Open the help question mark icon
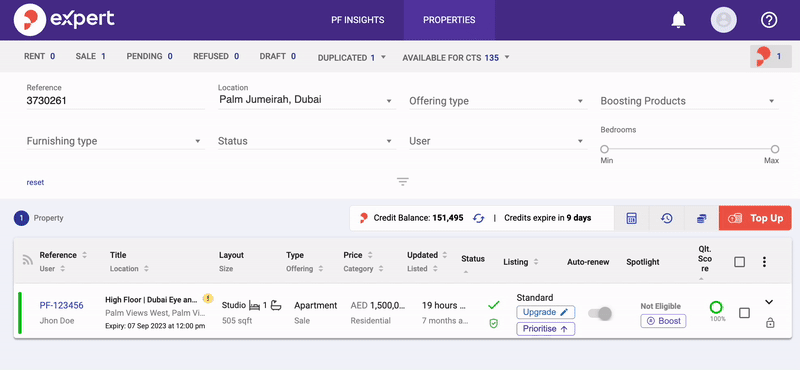Viewport: 800px width, 370px height. coord(769,20)
